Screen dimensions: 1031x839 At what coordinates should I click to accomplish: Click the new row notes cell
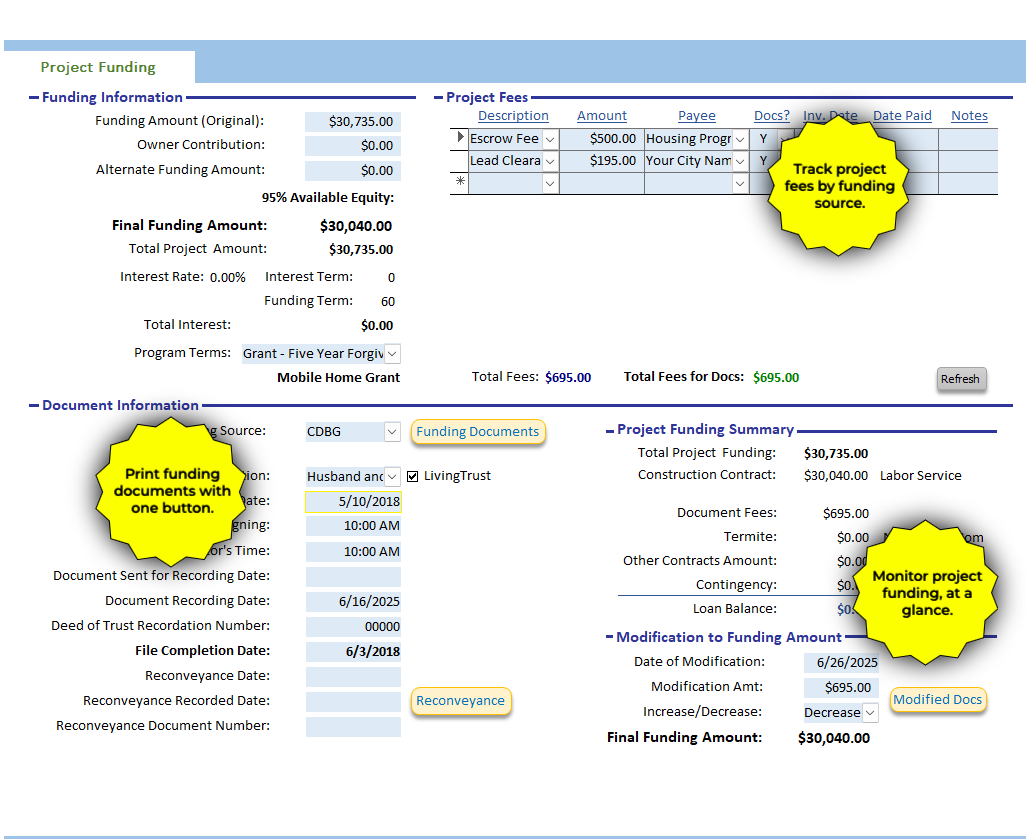click(968, 183)
